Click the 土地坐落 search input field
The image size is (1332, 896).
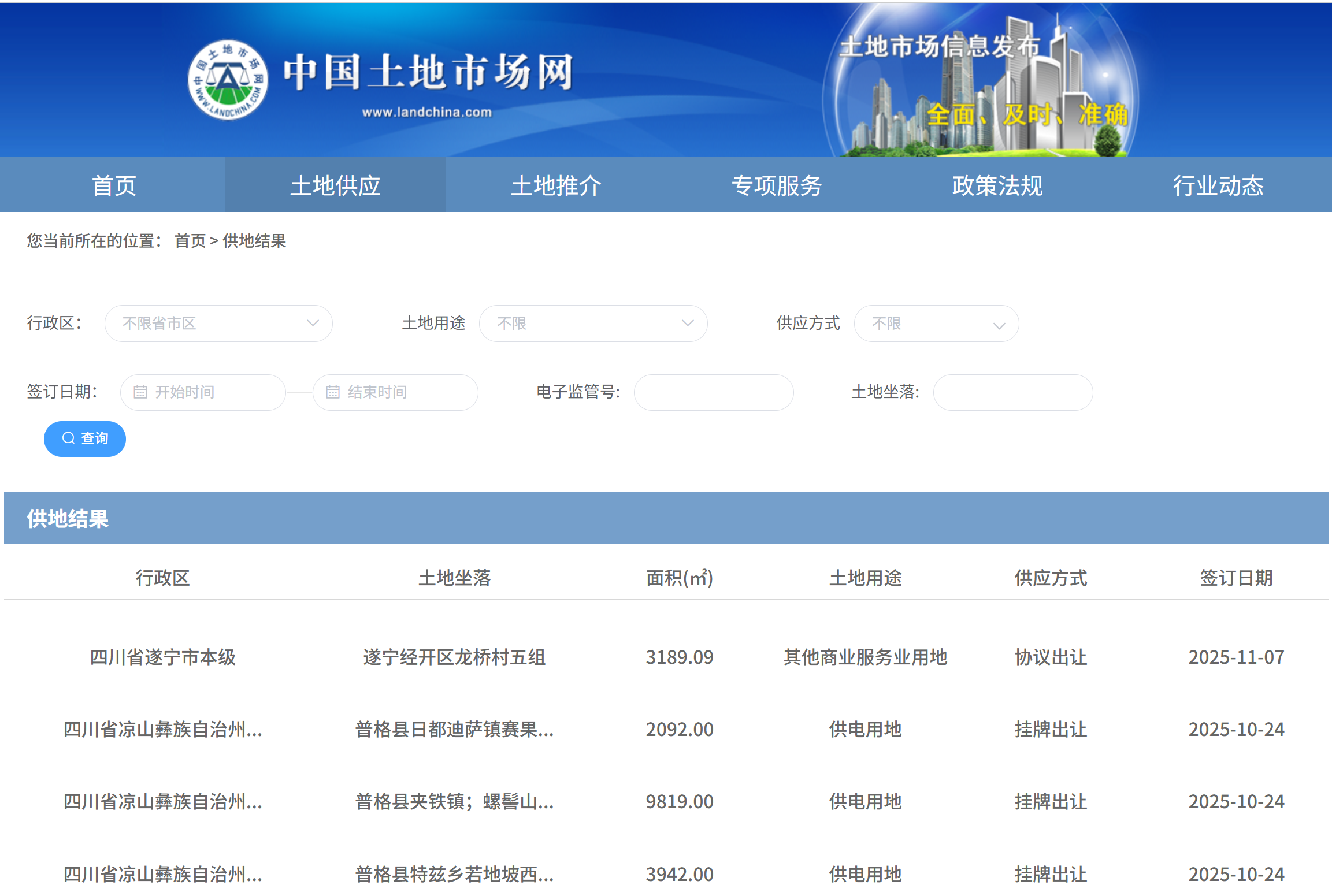coord(1012,392)
